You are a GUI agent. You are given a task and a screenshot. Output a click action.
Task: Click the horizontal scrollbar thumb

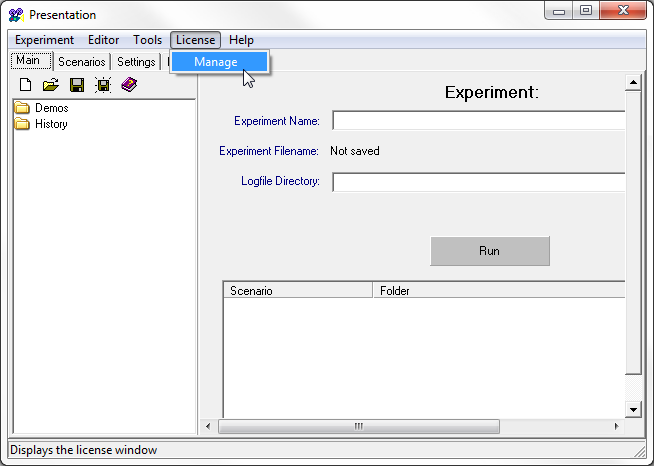click(359, 426)
